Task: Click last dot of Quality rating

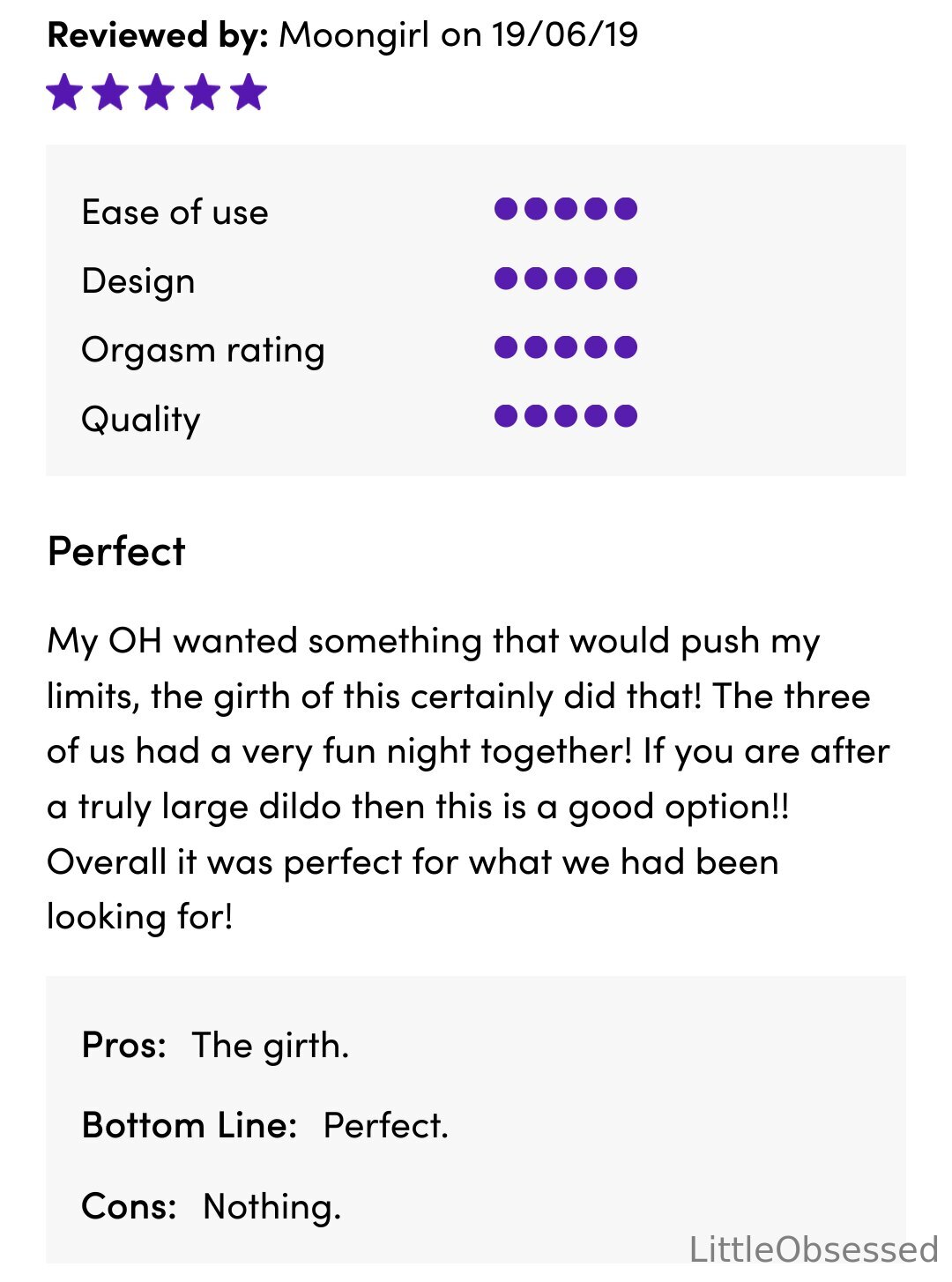Action: pyautogui.click(x=626, y=416)
